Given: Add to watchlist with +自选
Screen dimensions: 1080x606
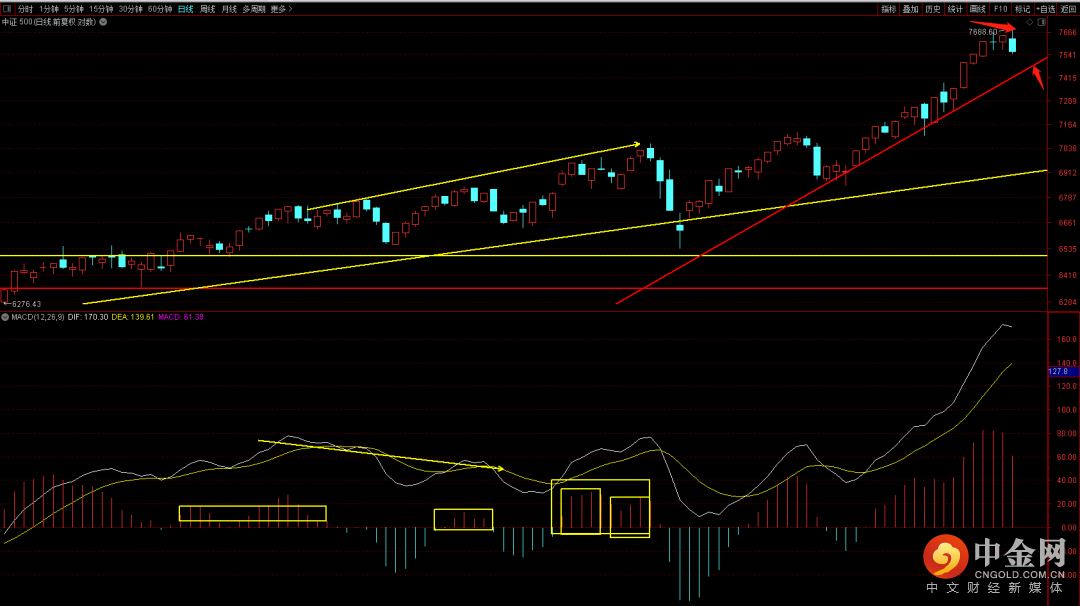Looking at the screenshot, I should pos(1046,9).
